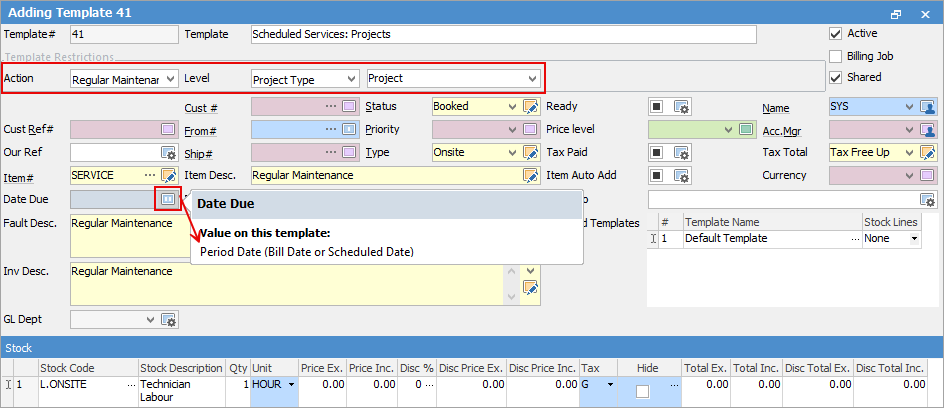Viewport: 944px width, 408px height.
Task: Click the Our Ref gear icon
Action: [x=169, y=152]
